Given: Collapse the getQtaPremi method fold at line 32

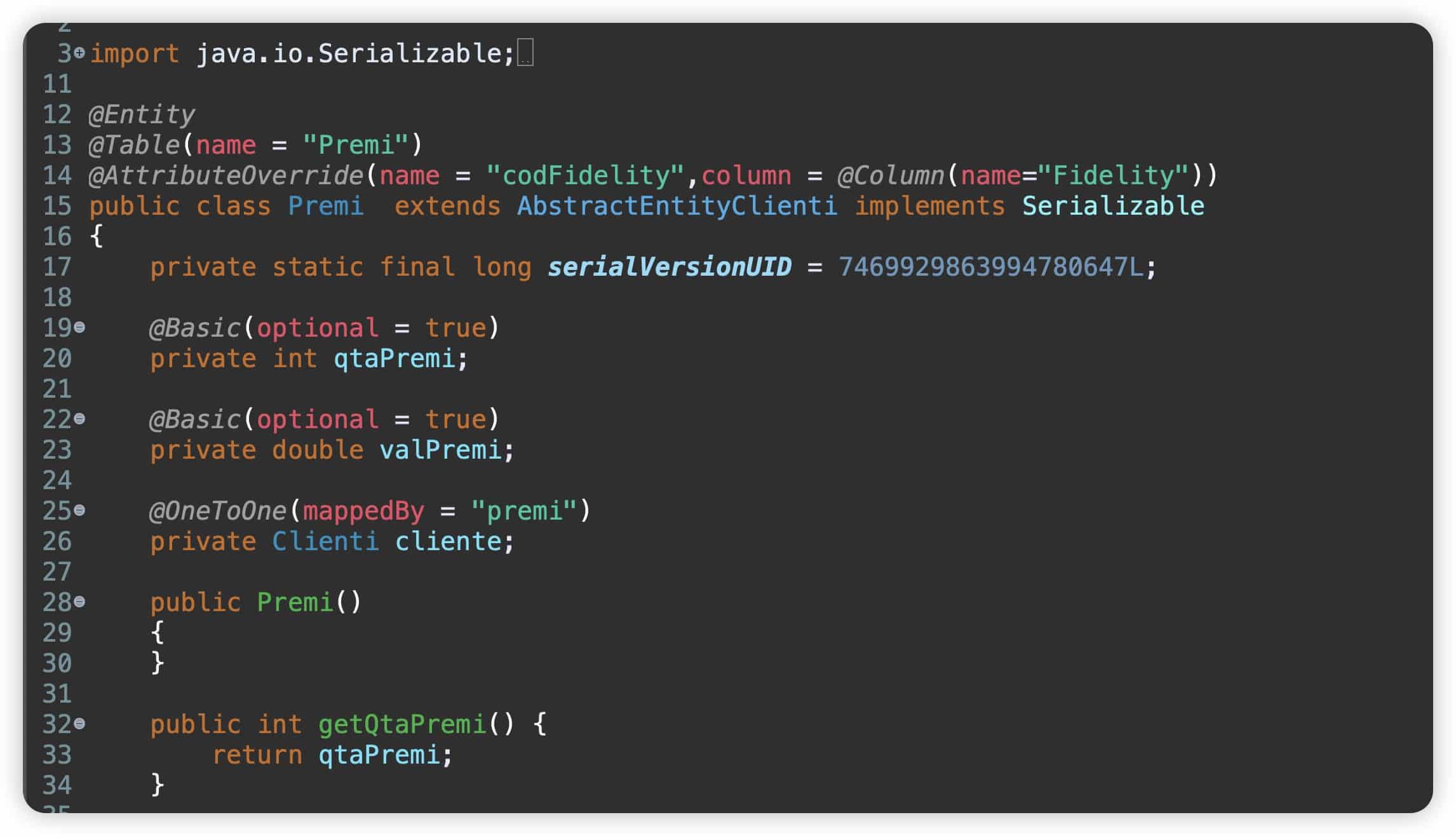Looking at the screenshot, I should (x=79, y=724).
